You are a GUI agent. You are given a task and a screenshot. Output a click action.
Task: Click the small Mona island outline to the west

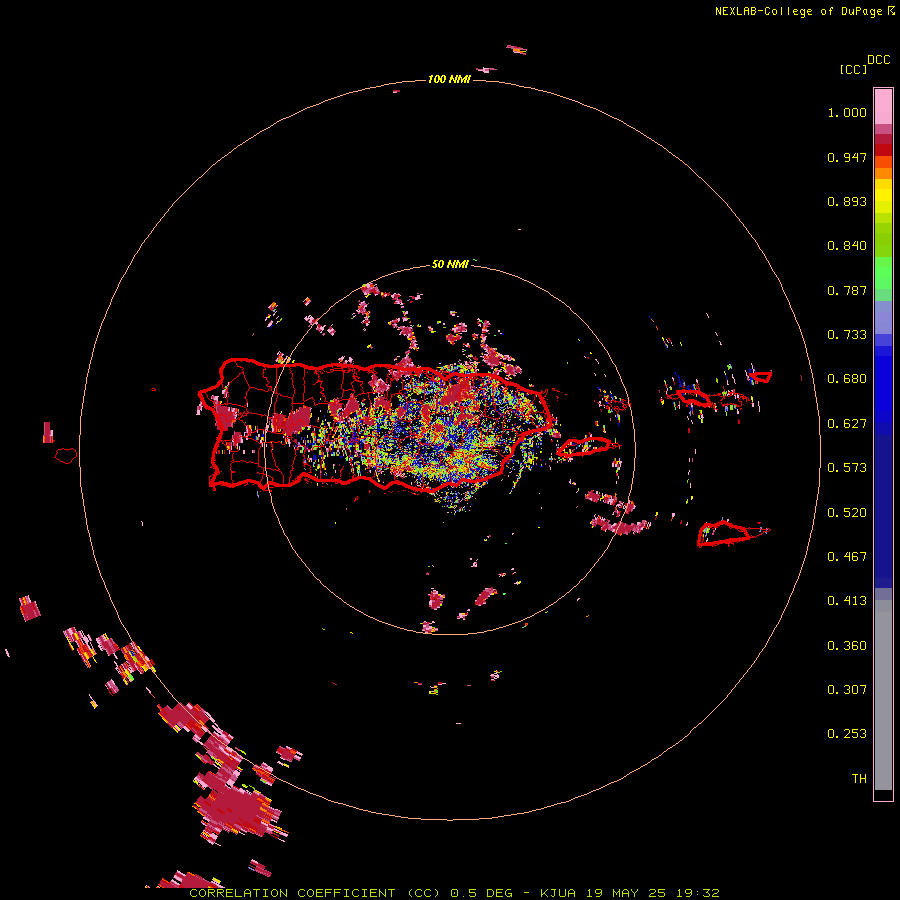[x=66, y=456]
